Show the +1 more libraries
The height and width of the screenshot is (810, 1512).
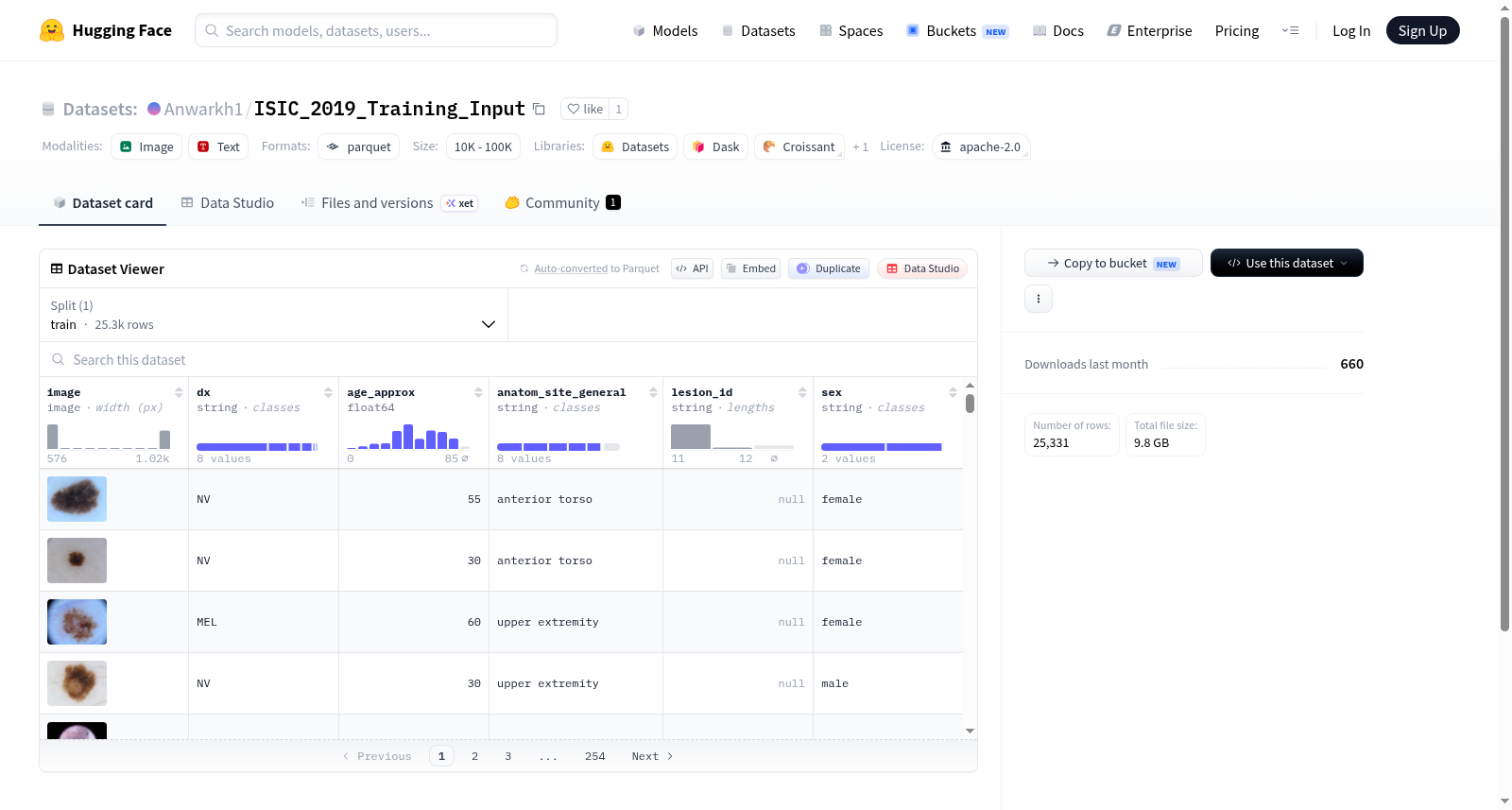860,146
